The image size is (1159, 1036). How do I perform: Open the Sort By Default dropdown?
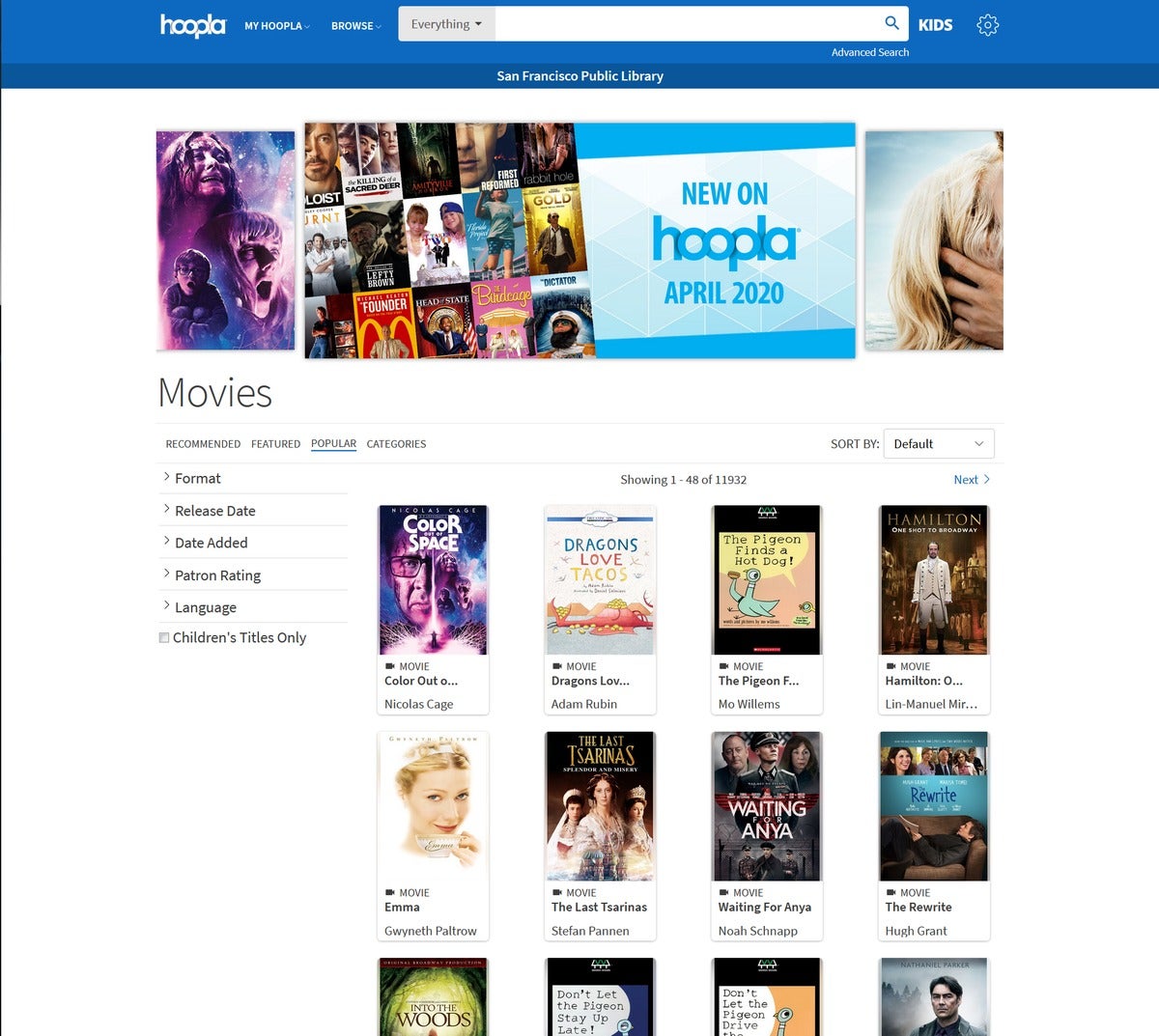[x=939, y=444]
